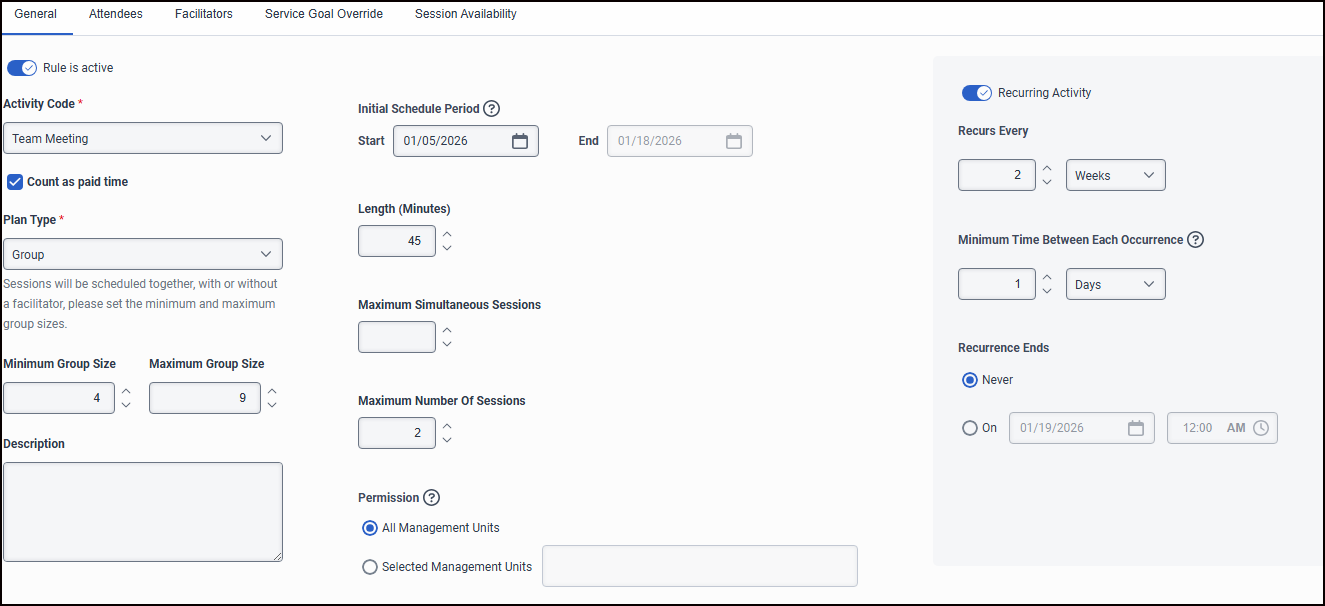The width and height of the screenshot is (1325, 606).
Task: Click the clock icon for recurrence end time
Action: [x=1261, y=428]
